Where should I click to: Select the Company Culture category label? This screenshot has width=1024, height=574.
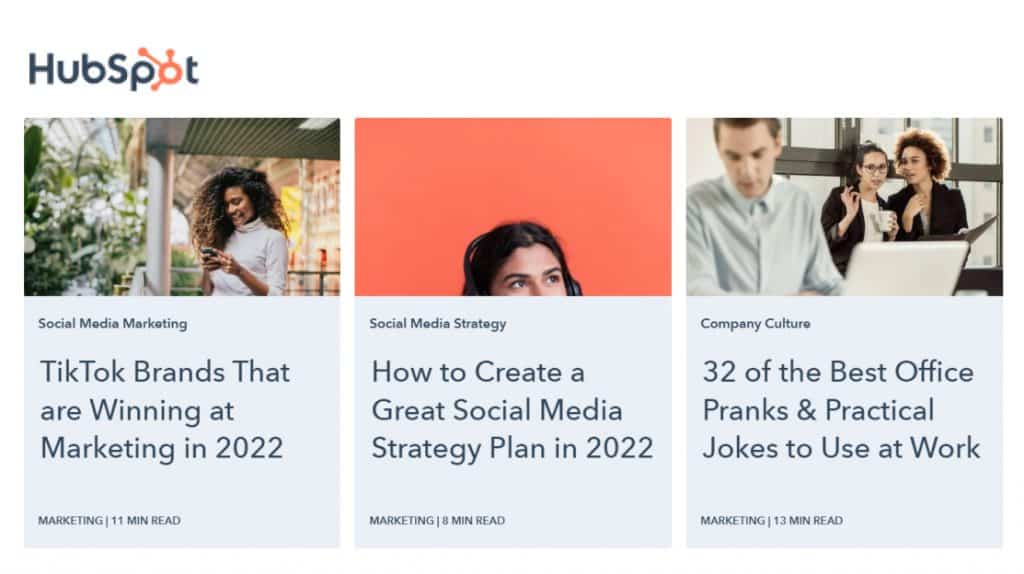tap(755, 323)
